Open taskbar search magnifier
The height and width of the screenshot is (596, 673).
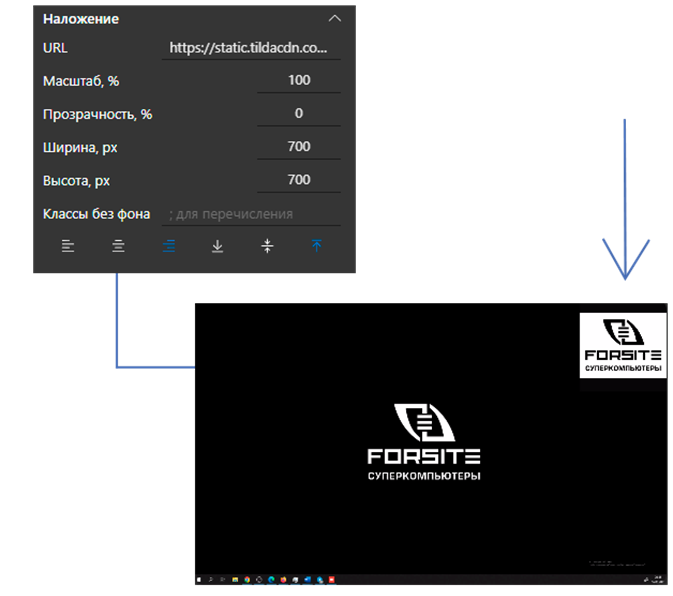[211, 580]
